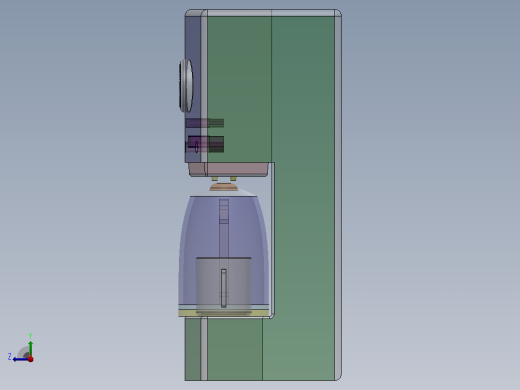Click the red origin ball of triad

tap(31, 359)
